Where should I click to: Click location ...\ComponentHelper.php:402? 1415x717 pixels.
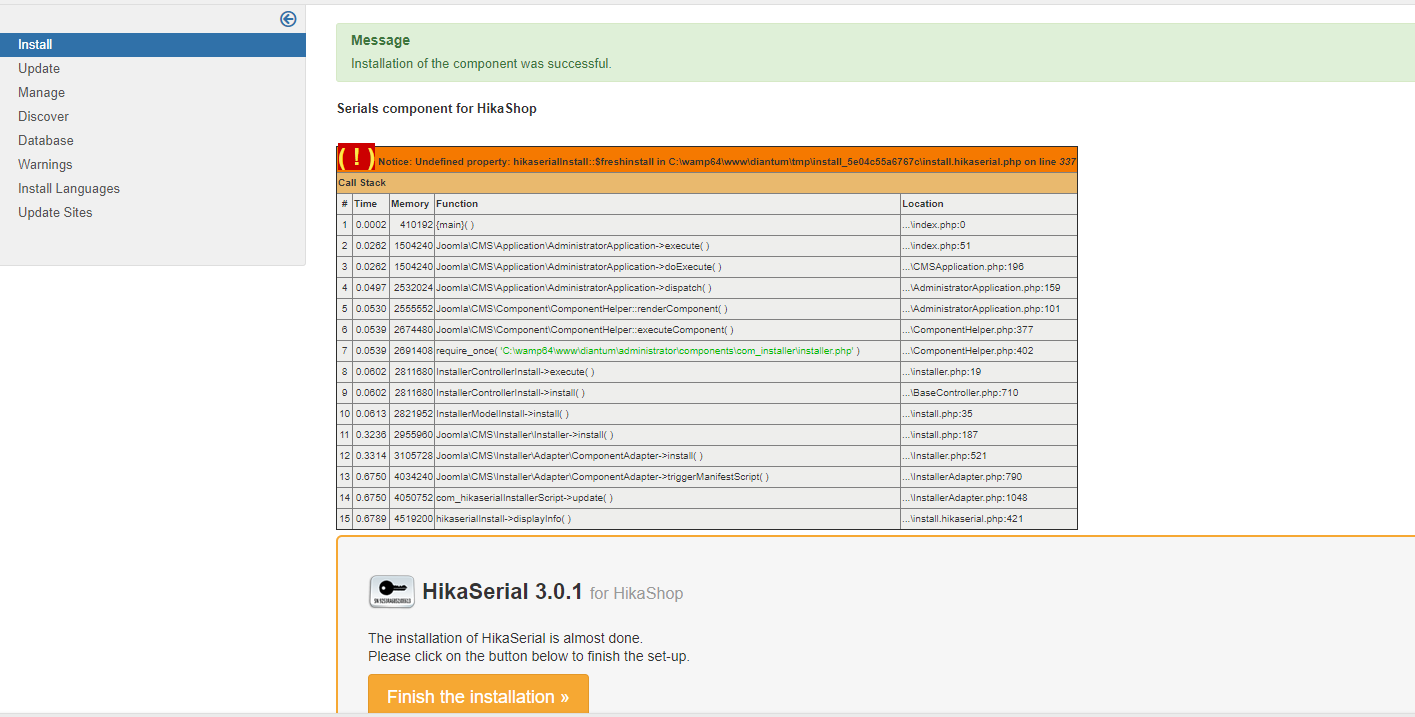tap(989, 351)
